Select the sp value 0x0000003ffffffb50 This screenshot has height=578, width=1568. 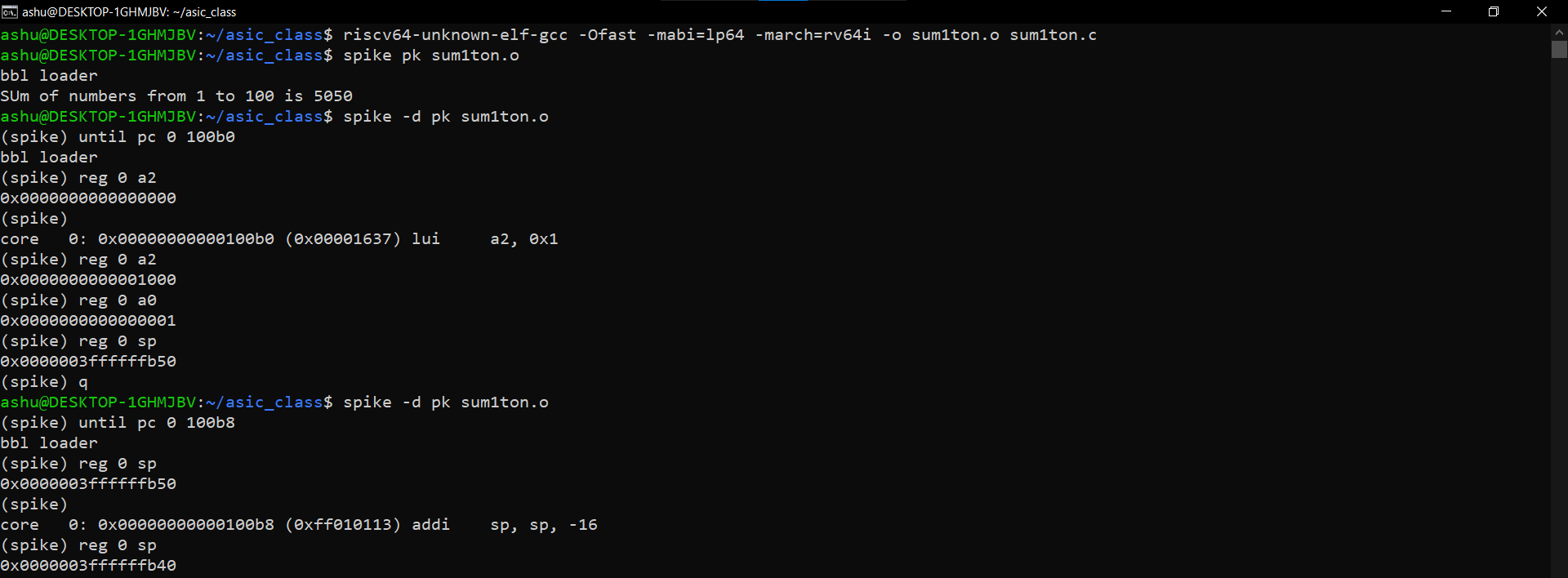coord(88,361)
